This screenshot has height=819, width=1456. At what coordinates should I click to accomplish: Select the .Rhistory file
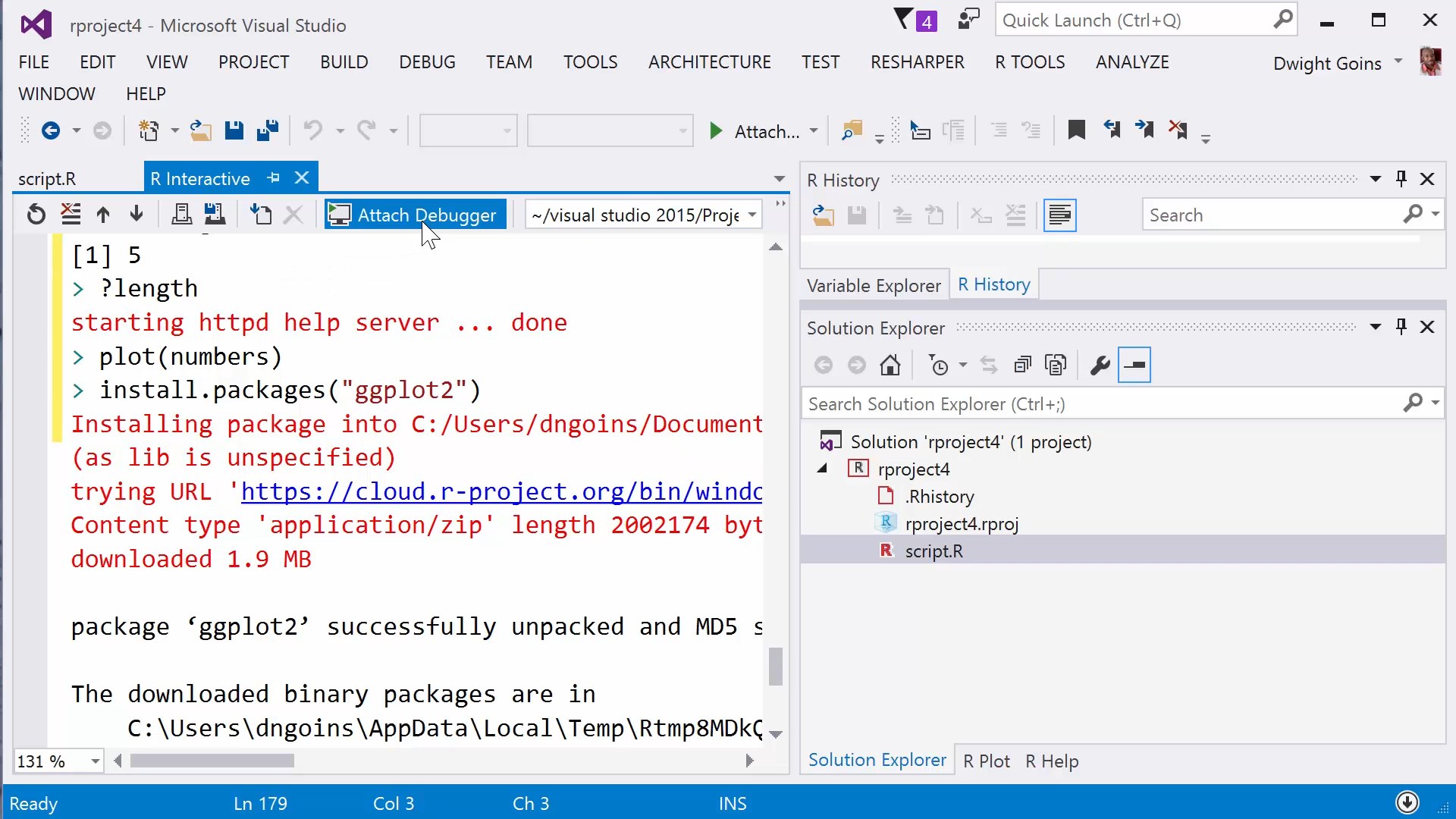939,497
